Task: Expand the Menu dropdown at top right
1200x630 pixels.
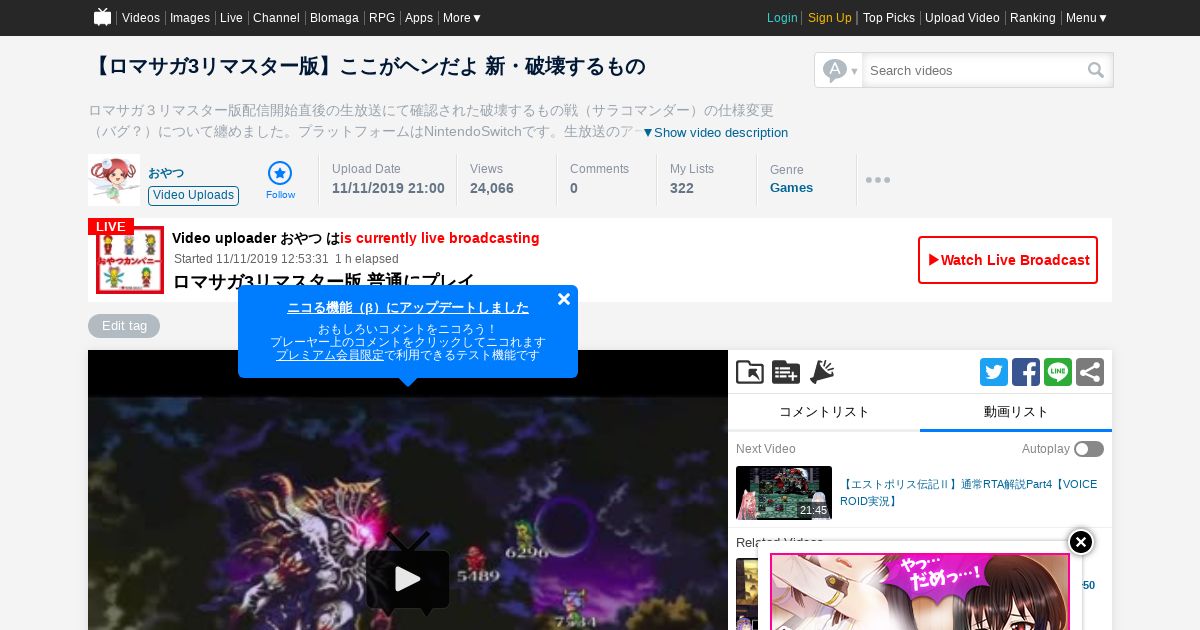Action: pos(1087,18)
